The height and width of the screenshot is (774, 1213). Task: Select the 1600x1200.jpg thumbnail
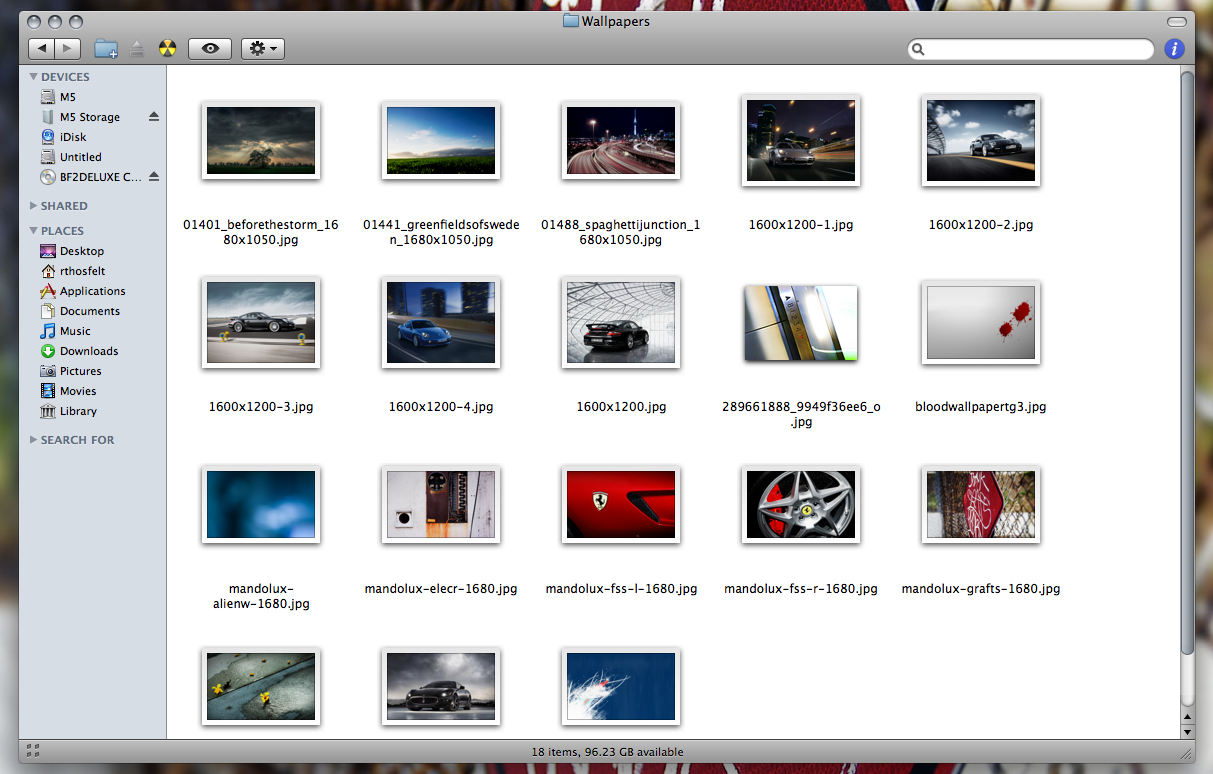tap(621, 322)
